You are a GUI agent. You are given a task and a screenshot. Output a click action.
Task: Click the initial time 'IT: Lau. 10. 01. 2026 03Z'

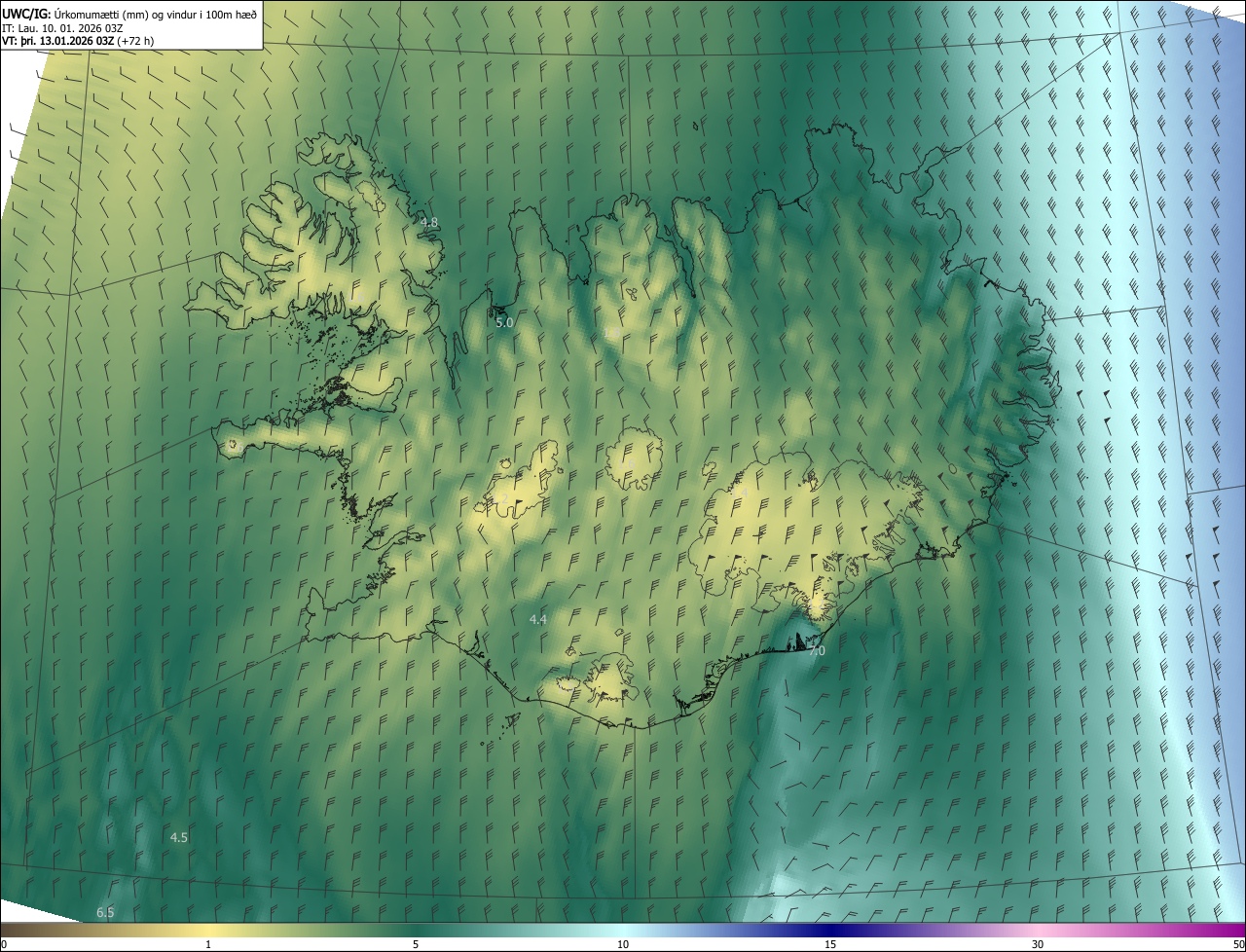[x=62, y=27]
